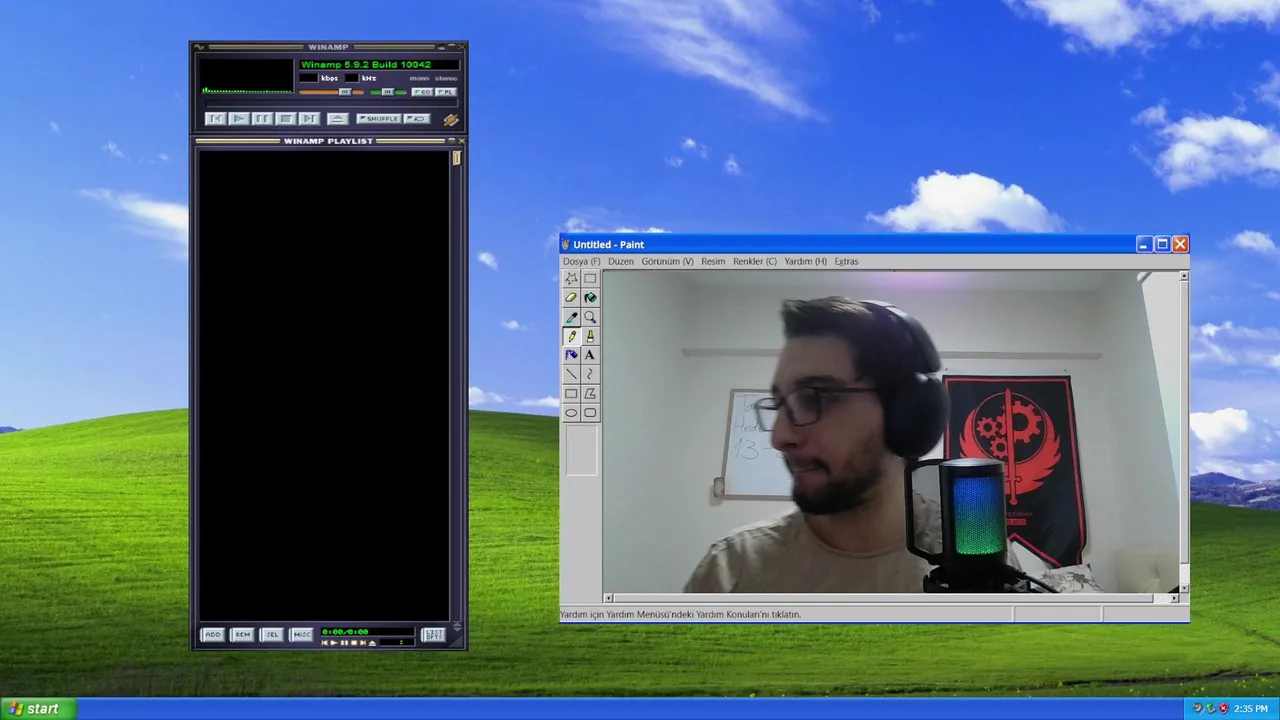
Task: Click the playlist mini Stop button
Action: coord(354,643)
